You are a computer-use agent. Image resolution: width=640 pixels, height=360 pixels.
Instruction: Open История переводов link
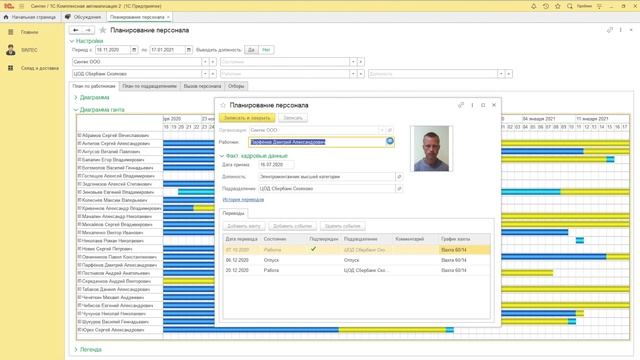pos(243,200)
